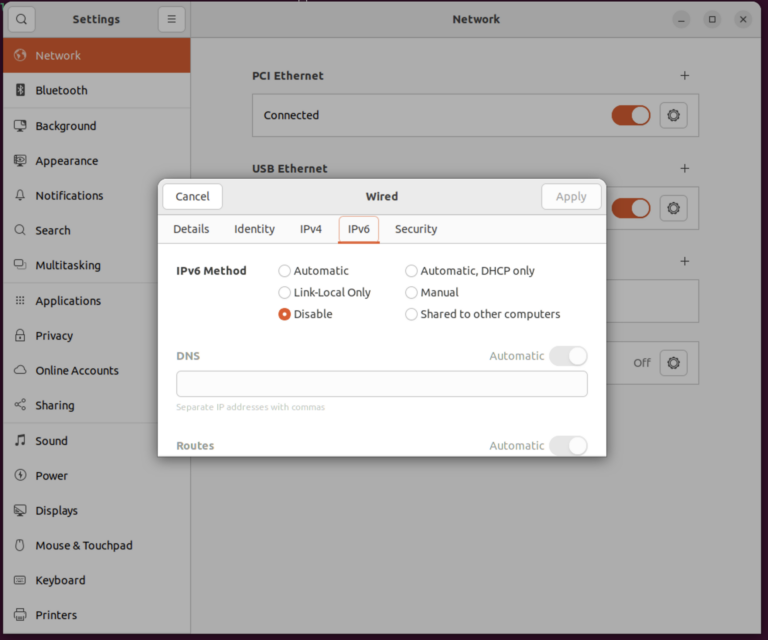Select the Automatic IPv6 method
The image size is (768, 640).
click(285, 271)
